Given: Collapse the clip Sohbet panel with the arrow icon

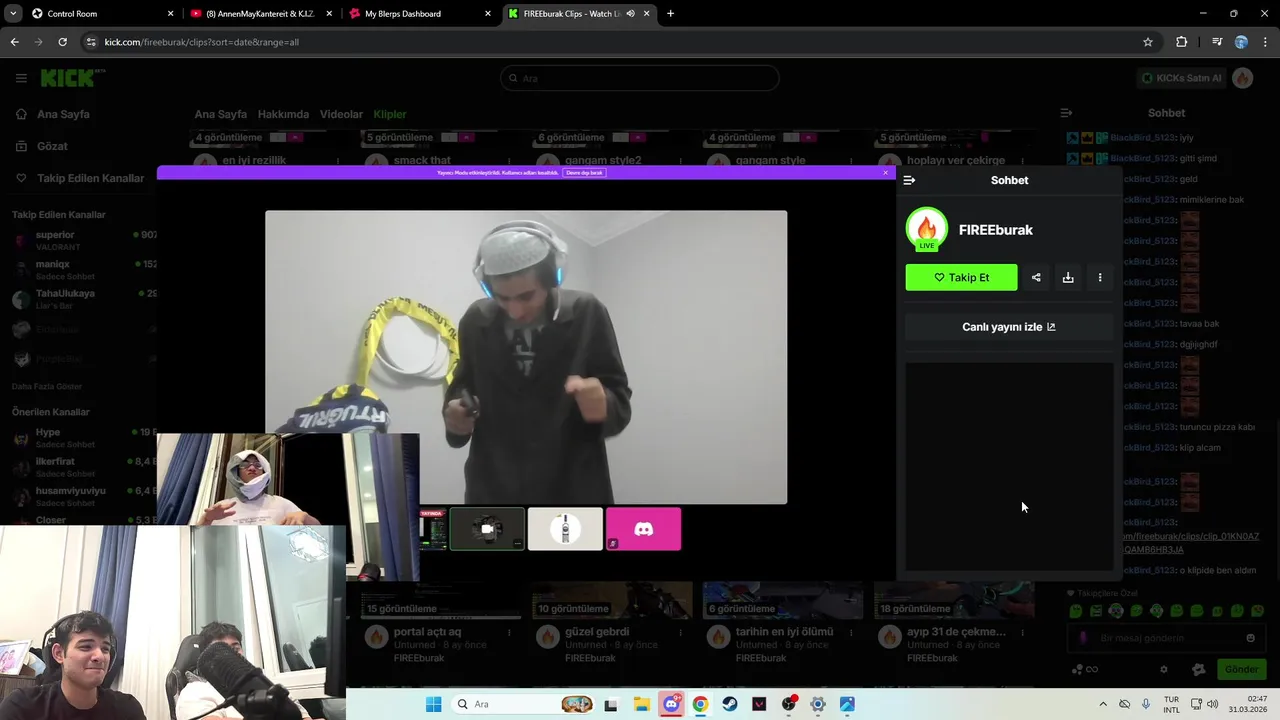Looking at the screenshot, I should pos(909,180).
